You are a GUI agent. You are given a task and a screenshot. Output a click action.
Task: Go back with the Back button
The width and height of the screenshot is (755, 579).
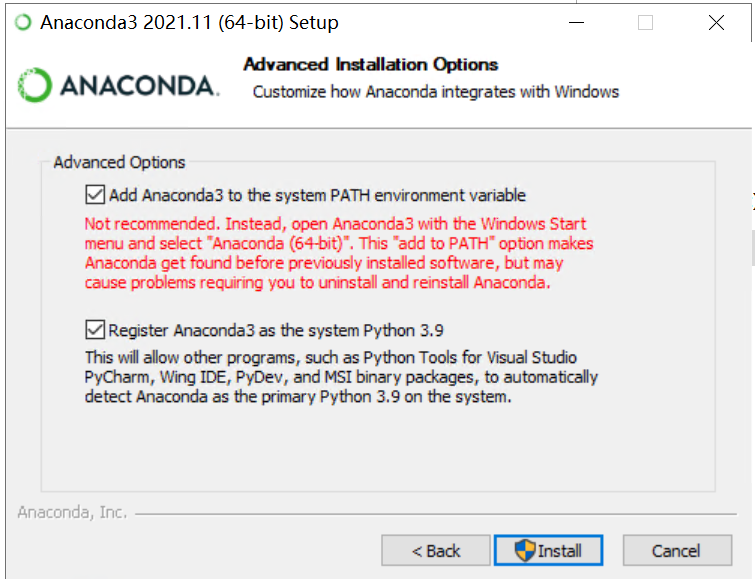436,550
